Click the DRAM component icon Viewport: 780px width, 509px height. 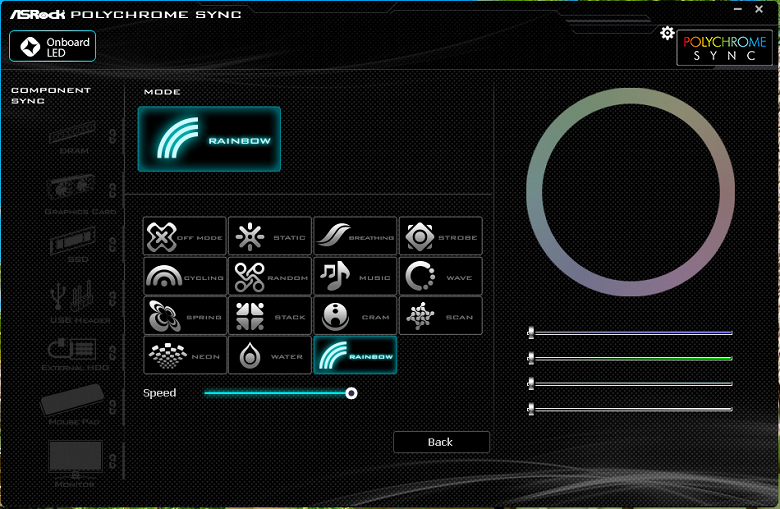pos(73,133)
